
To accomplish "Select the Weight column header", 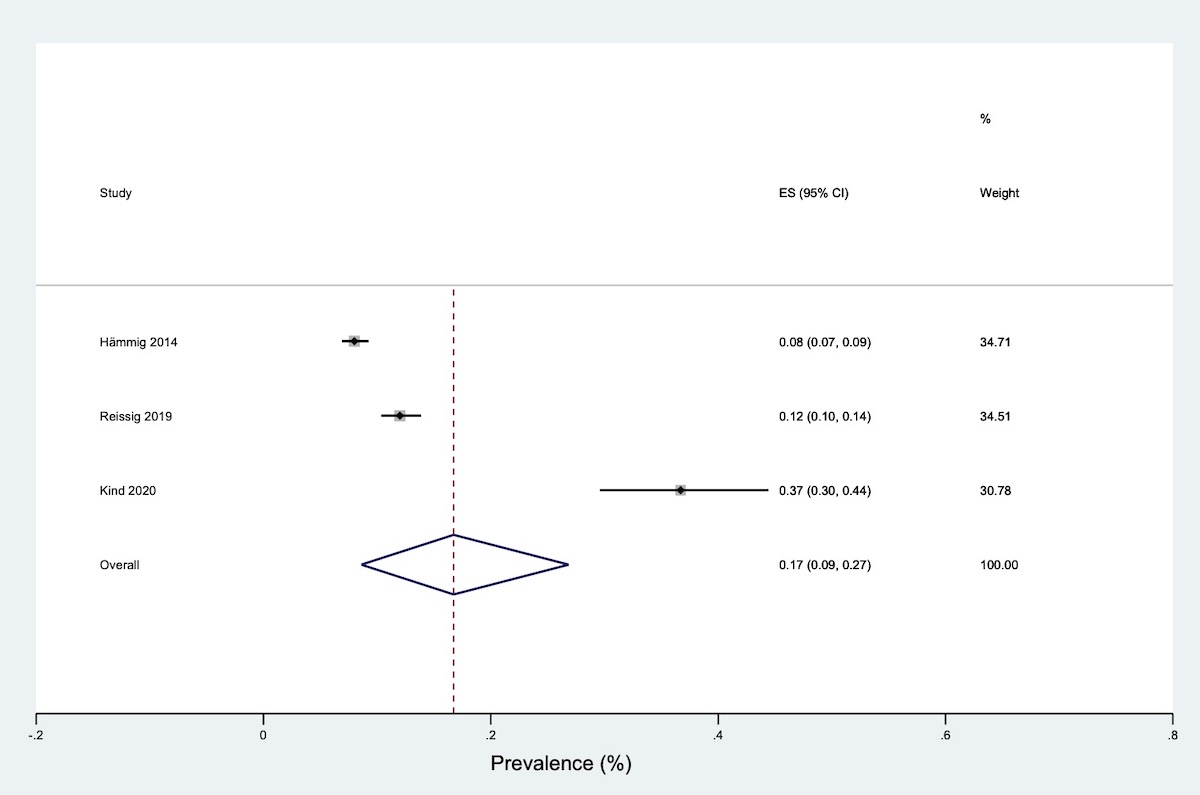I will [x=1000, y=193].
